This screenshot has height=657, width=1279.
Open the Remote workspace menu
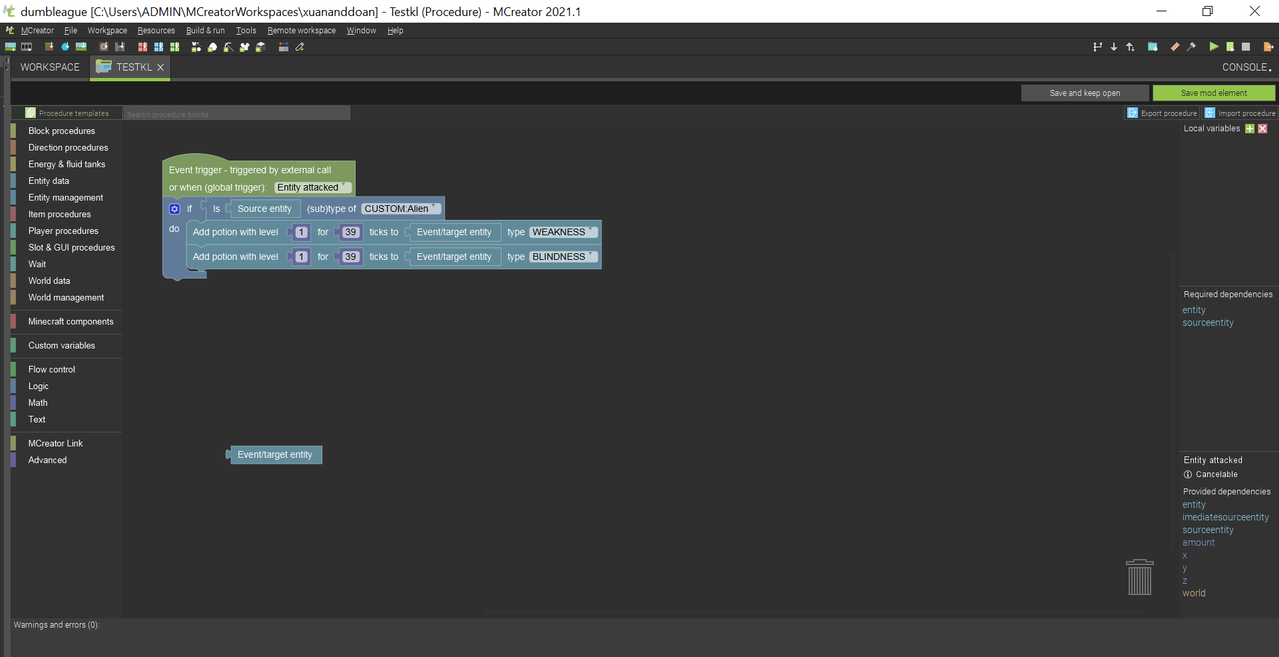(x=301, y=31)
